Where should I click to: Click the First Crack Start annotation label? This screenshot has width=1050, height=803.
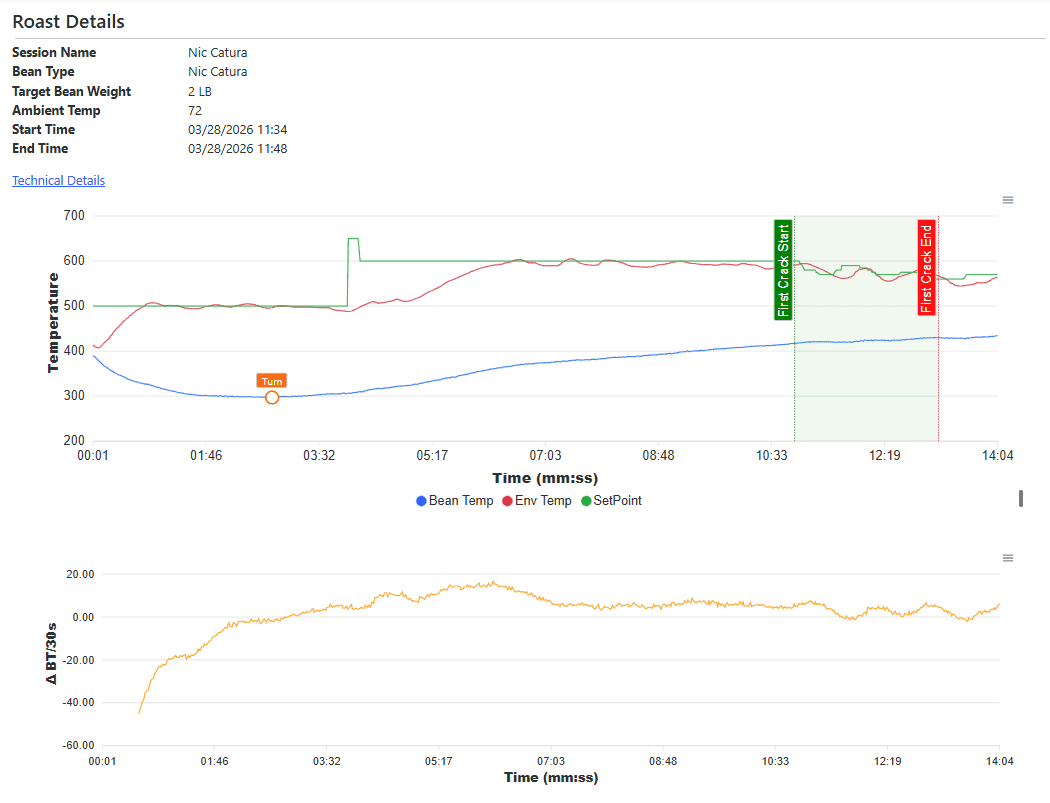point(783,268)
